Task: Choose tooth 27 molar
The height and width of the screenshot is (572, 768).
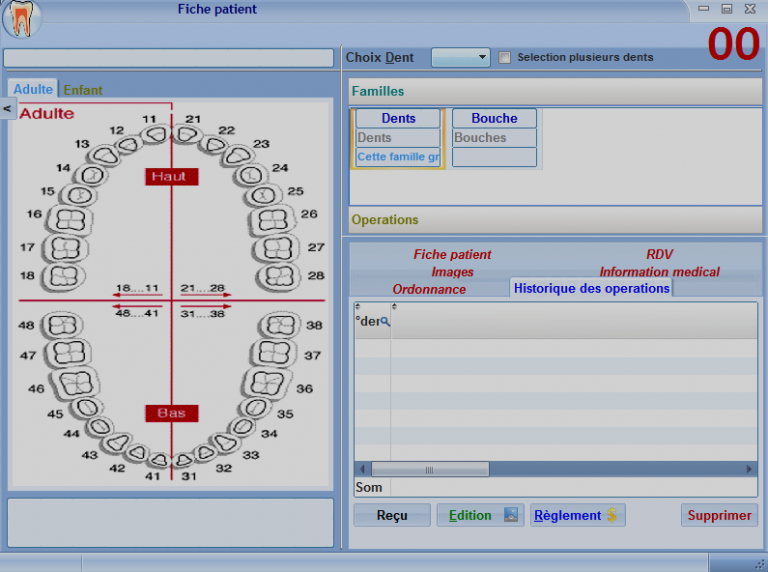Action: point(277,249)
